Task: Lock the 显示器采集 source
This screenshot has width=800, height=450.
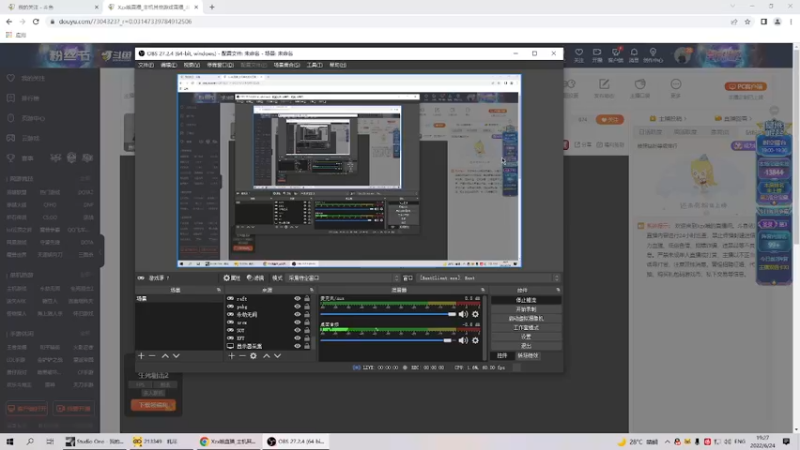Action: pos(307,346)
